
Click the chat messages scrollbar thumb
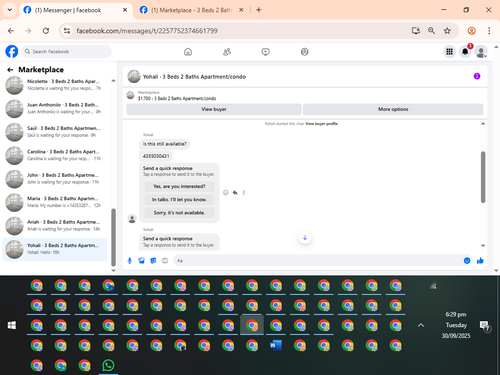pyautogui.click(x=483, y=177)
